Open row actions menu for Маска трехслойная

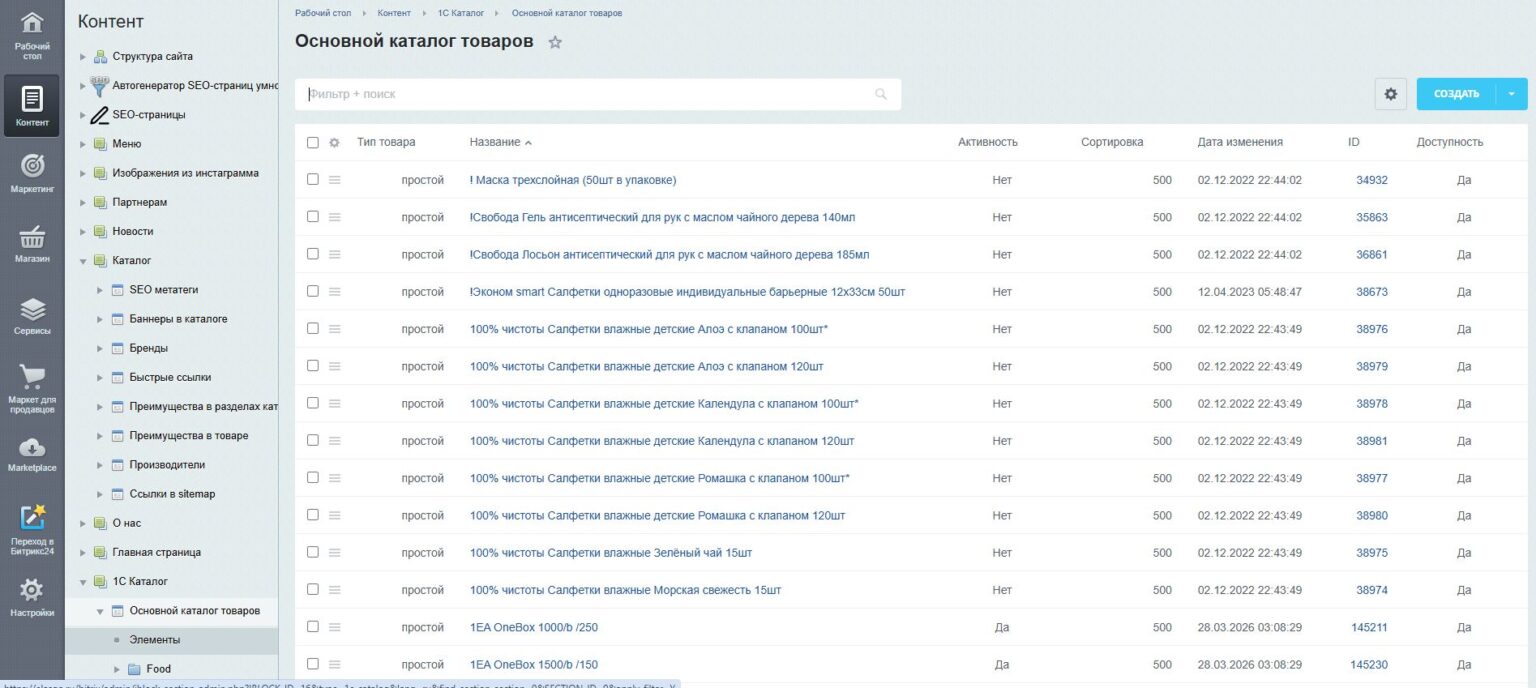tap(335, 180)
